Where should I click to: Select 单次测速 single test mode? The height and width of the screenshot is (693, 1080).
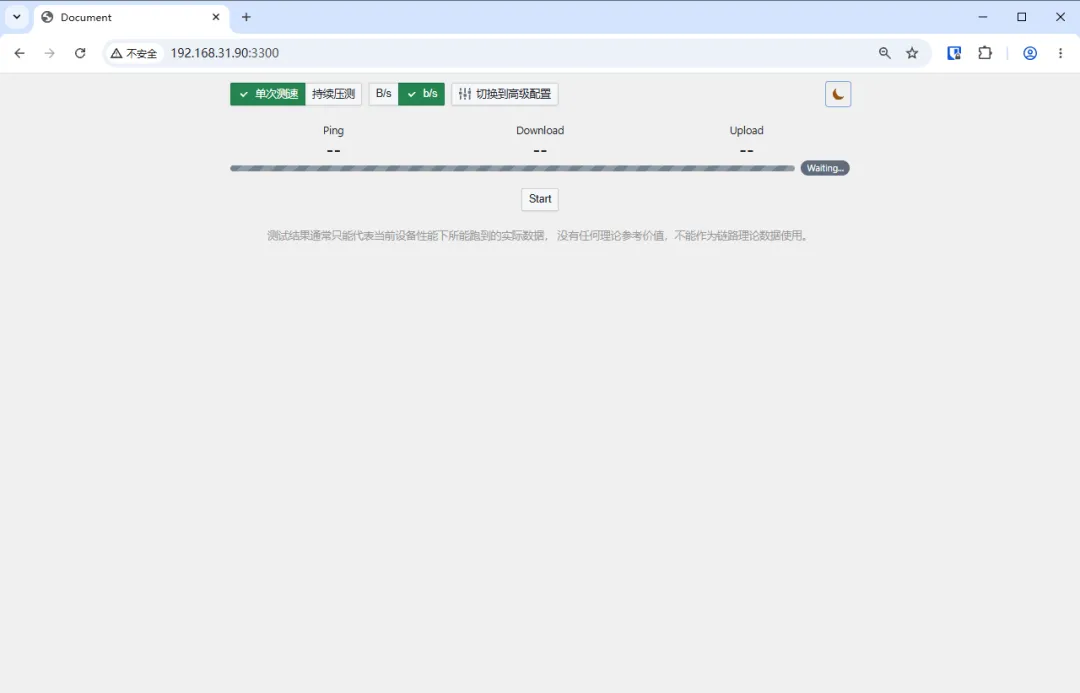pyautogui.click(x=268, y=94)
